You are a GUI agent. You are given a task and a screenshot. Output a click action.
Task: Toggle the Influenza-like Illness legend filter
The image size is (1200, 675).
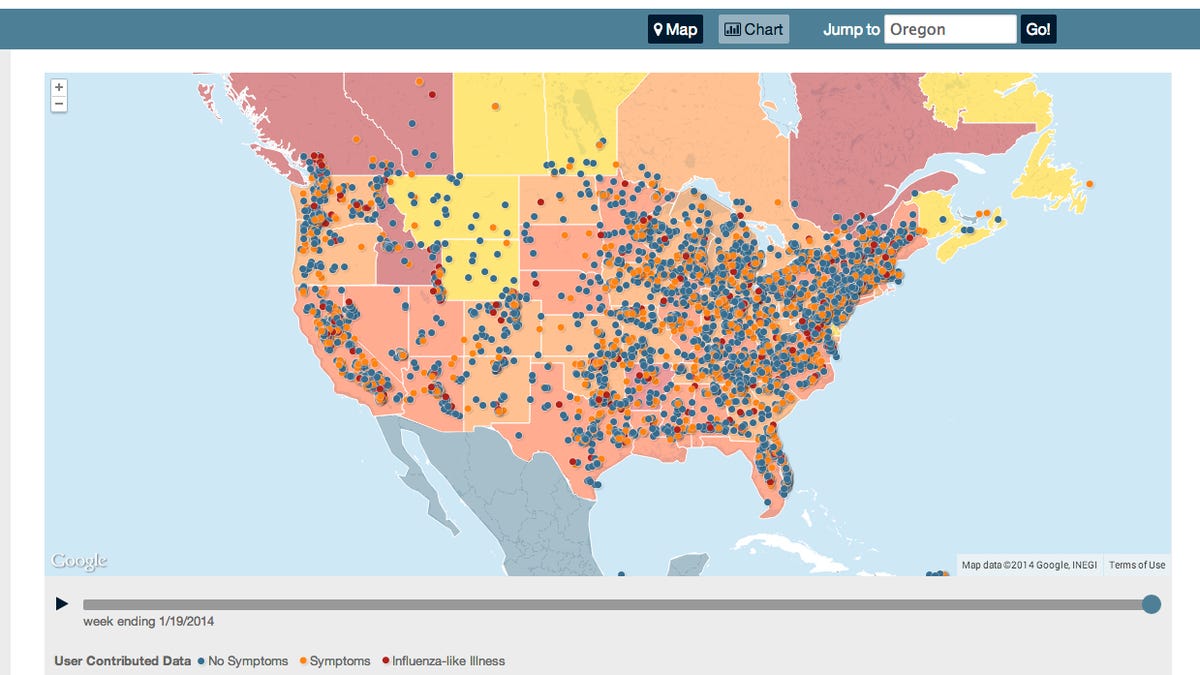click(x=447, y=661)
